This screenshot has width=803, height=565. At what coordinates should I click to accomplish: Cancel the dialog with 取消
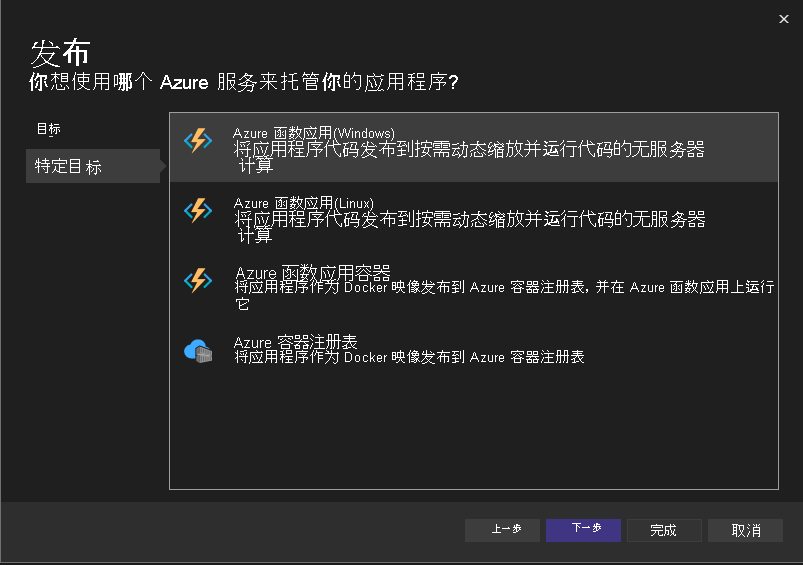point(745,530)
